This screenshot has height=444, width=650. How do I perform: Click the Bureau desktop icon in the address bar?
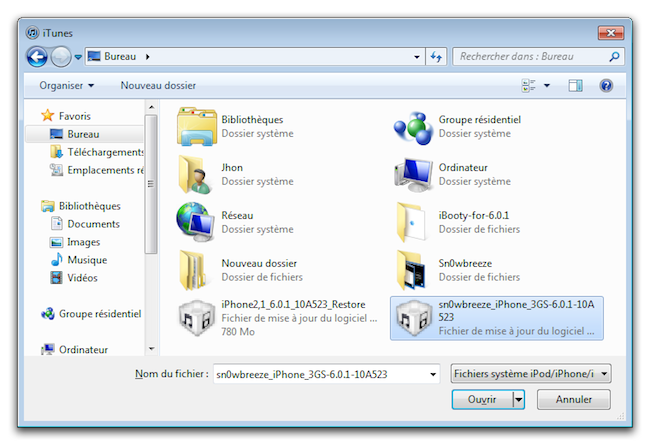click(x=94, y=56)
